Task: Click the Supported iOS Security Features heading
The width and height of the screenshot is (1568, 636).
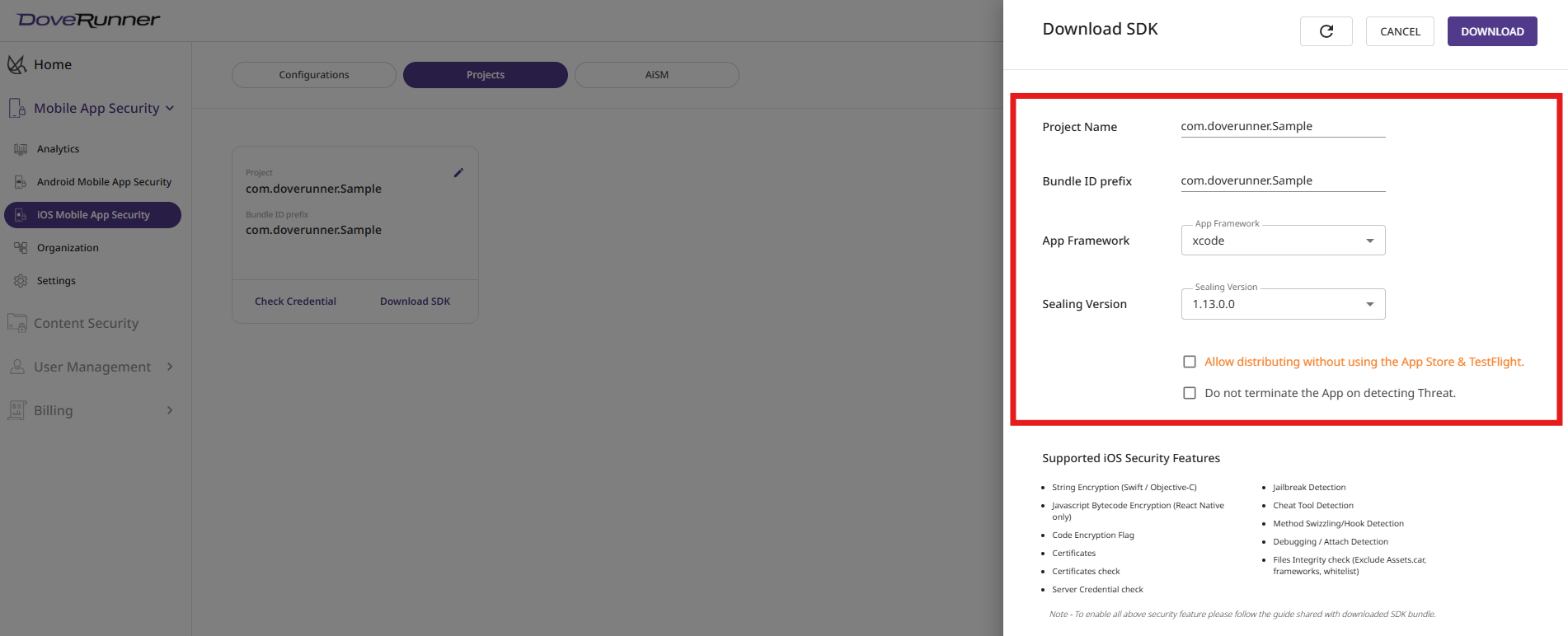Action: [x=1131, y=458]
